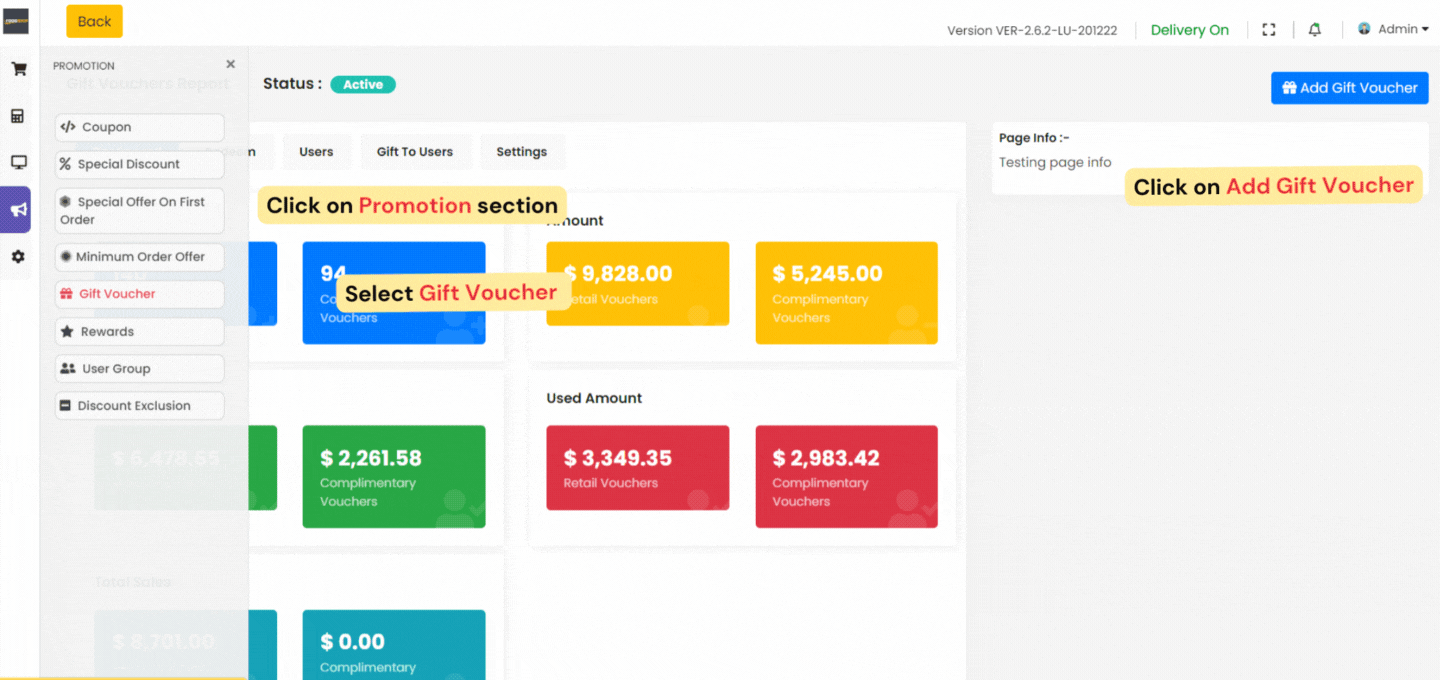
Task: Click the 'Testing page info' text
Action: tap(1055, 162)
